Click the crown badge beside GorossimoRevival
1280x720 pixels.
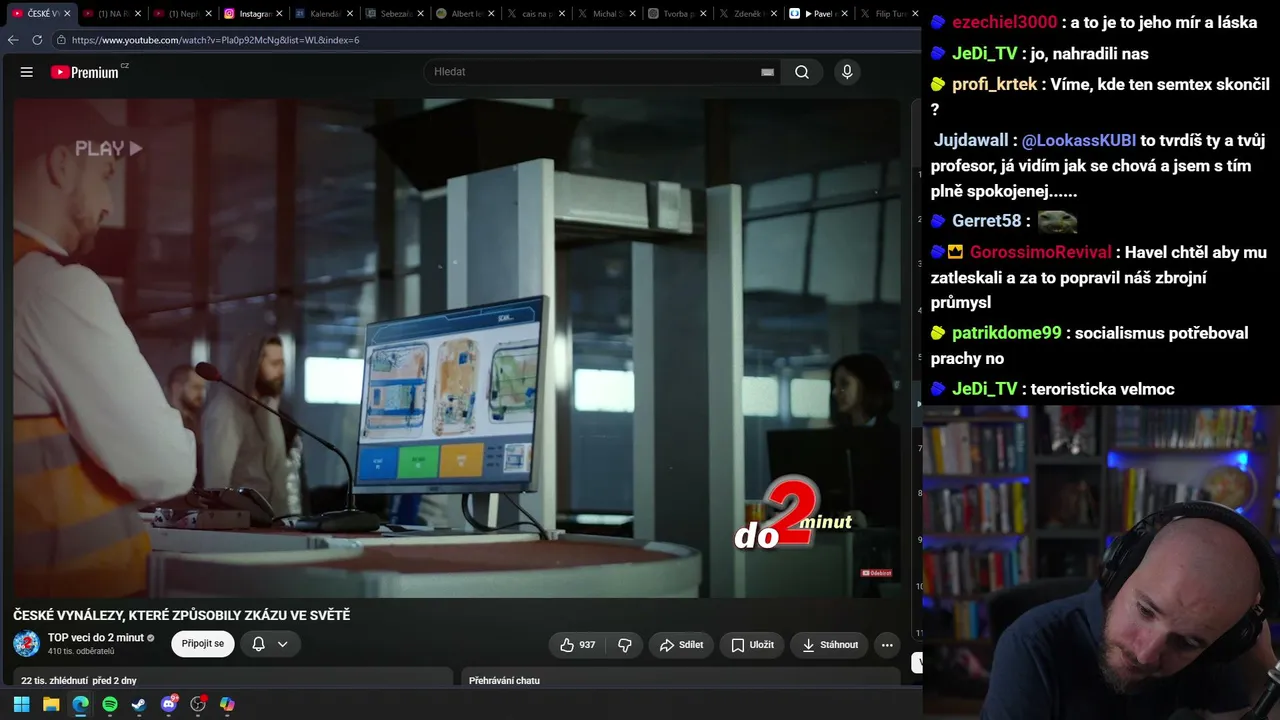coord(956,252)
